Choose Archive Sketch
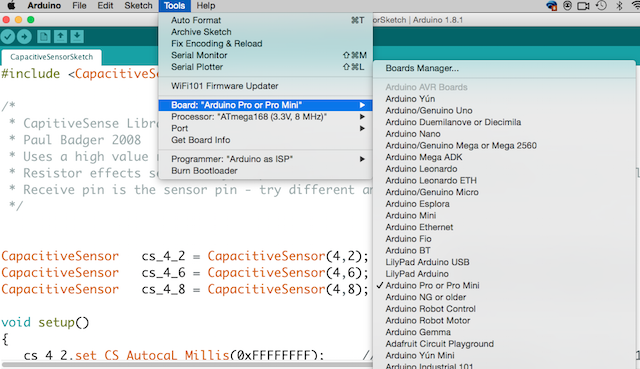Screen dimensions: 640x369 point(265,32)
